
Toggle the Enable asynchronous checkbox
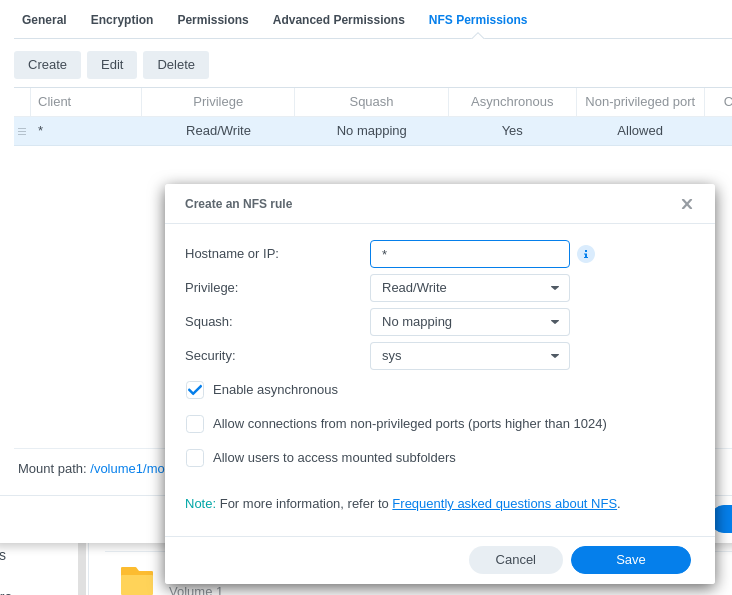(x=195, y=390)
